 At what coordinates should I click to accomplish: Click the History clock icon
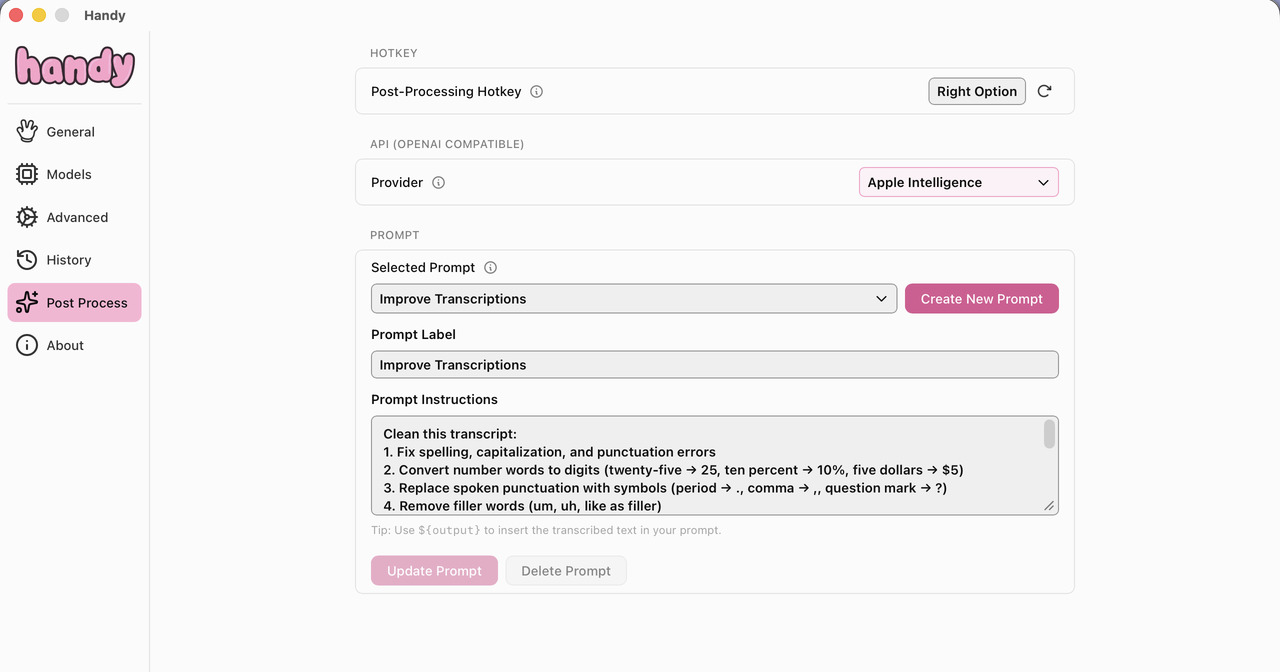(x=27, y=260)
